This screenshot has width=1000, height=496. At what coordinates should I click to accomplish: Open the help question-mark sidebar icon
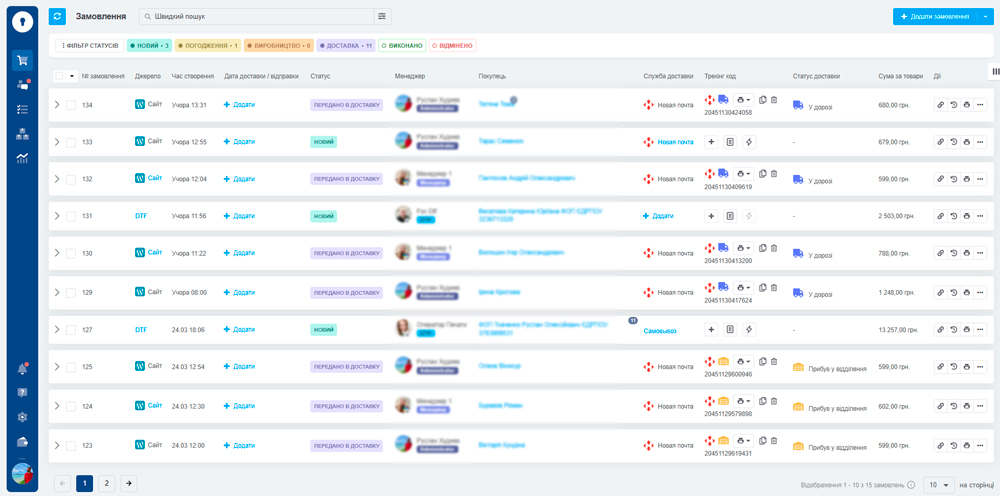22,393
